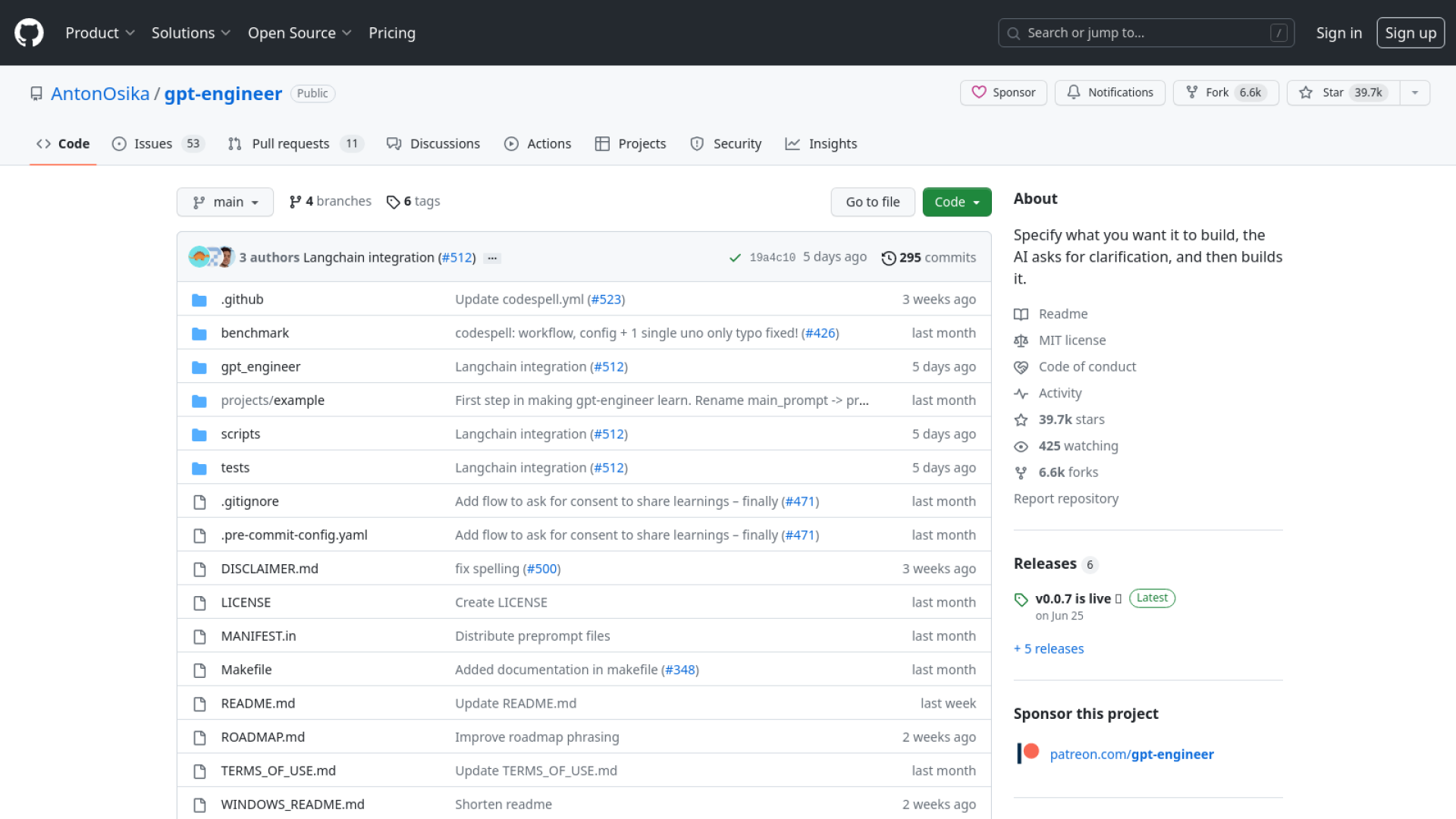Open the main branch selector dropdown
This screenshot has width=1456, height=819.
click(x=224, y=202)
